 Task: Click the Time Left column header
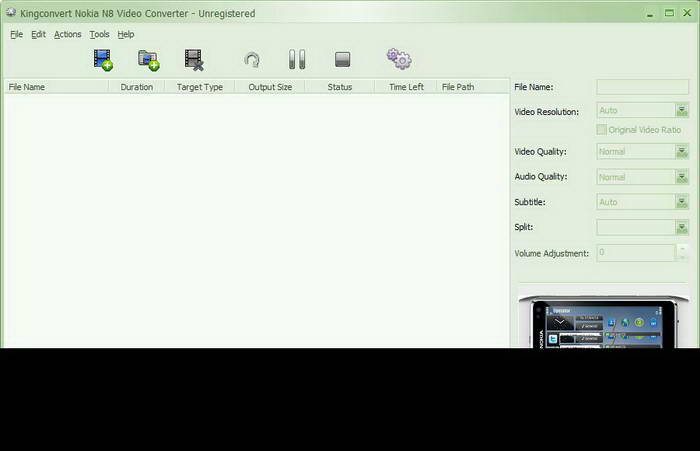point(406,87)
